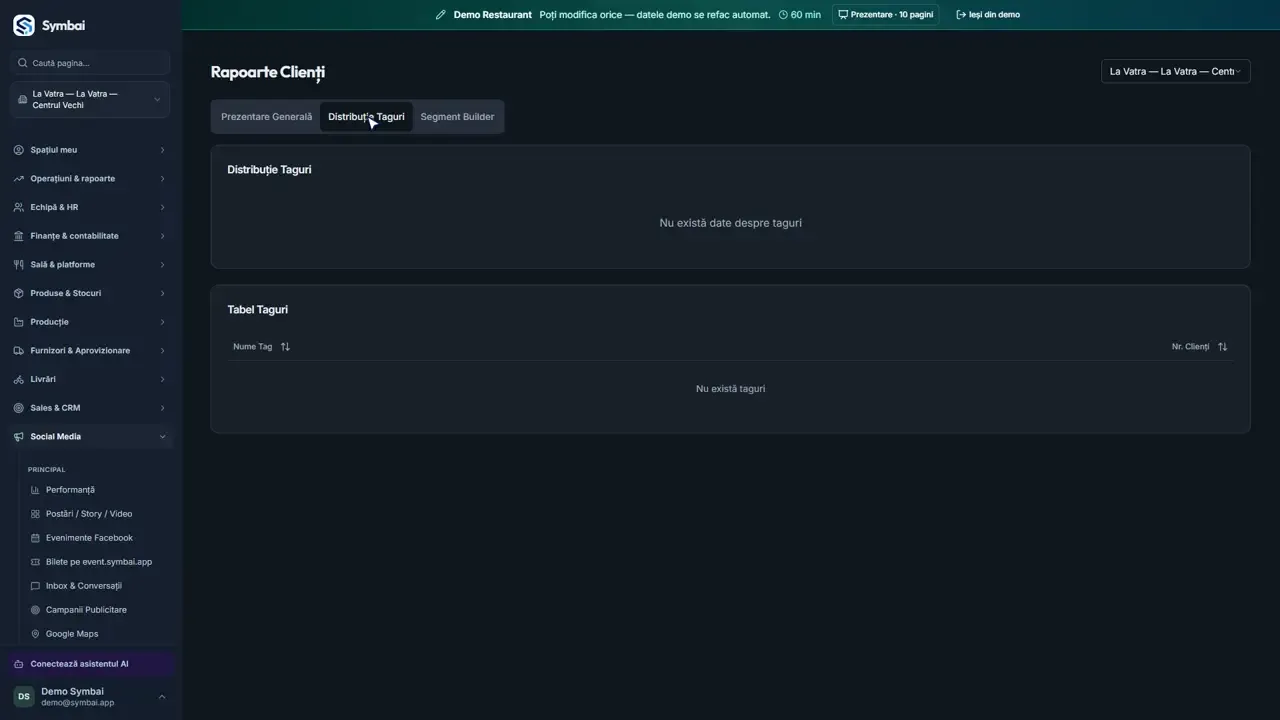Click Conectează asistentul AI button
The image size is (1280, 720).
[90, 664]
